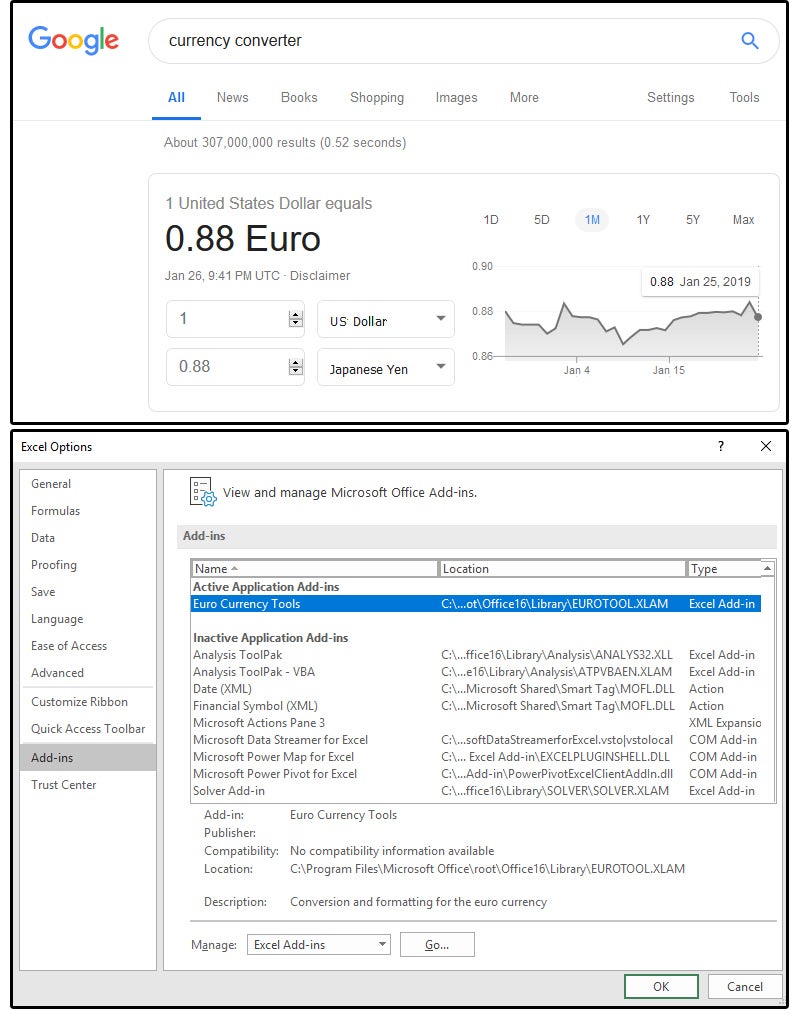This screenshot has width=798, height=1014.
Task: Select the 1D chart range
Action: pos(491,220)
